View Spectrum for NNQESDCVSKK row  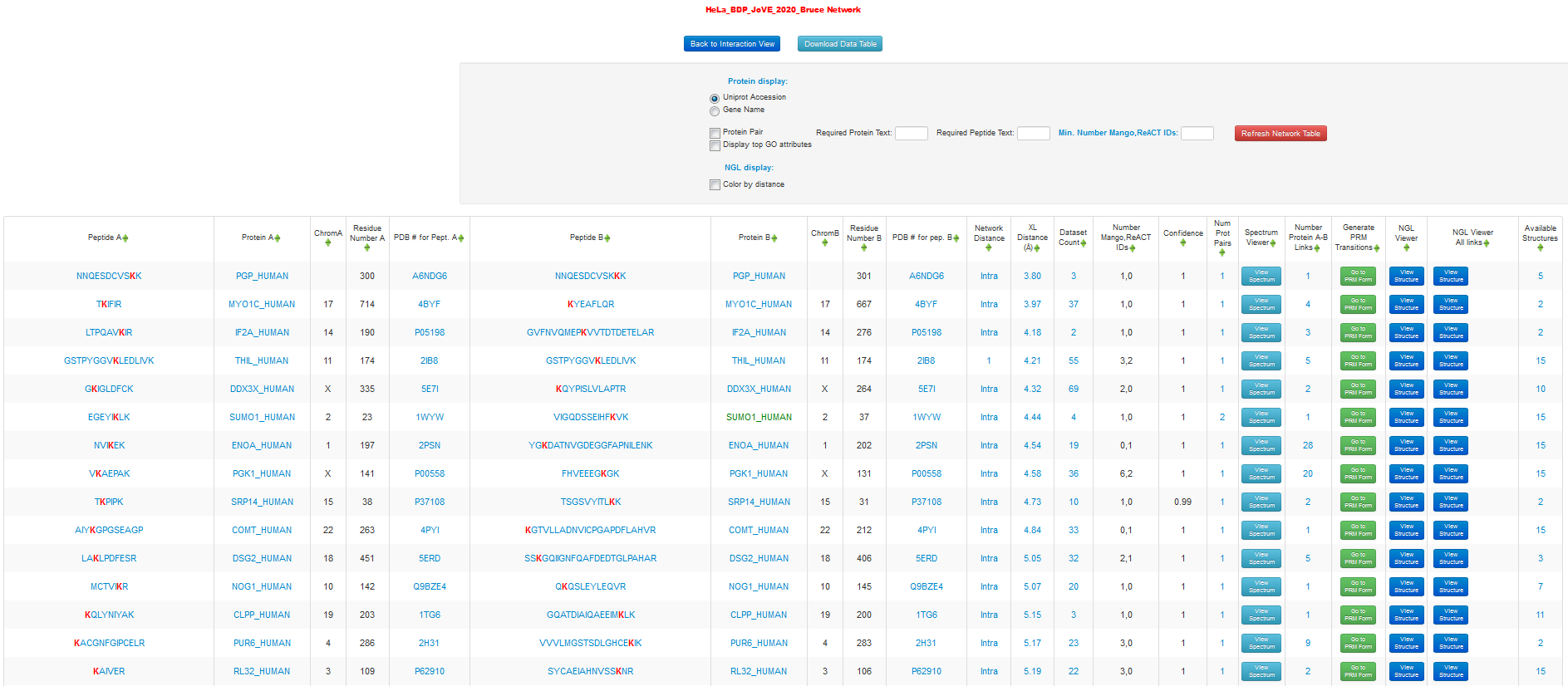pos(1261,277)
